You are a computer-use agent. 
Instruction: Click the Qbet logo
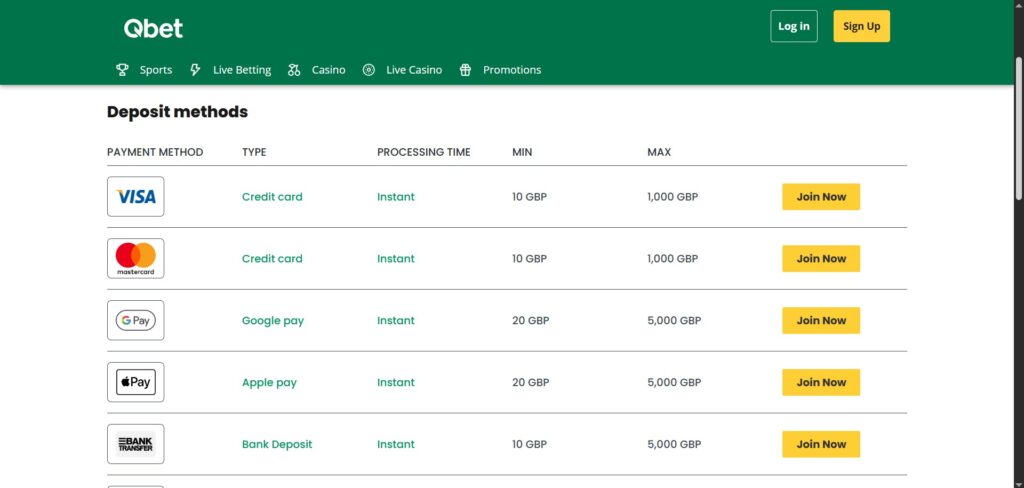coord(153,28)
